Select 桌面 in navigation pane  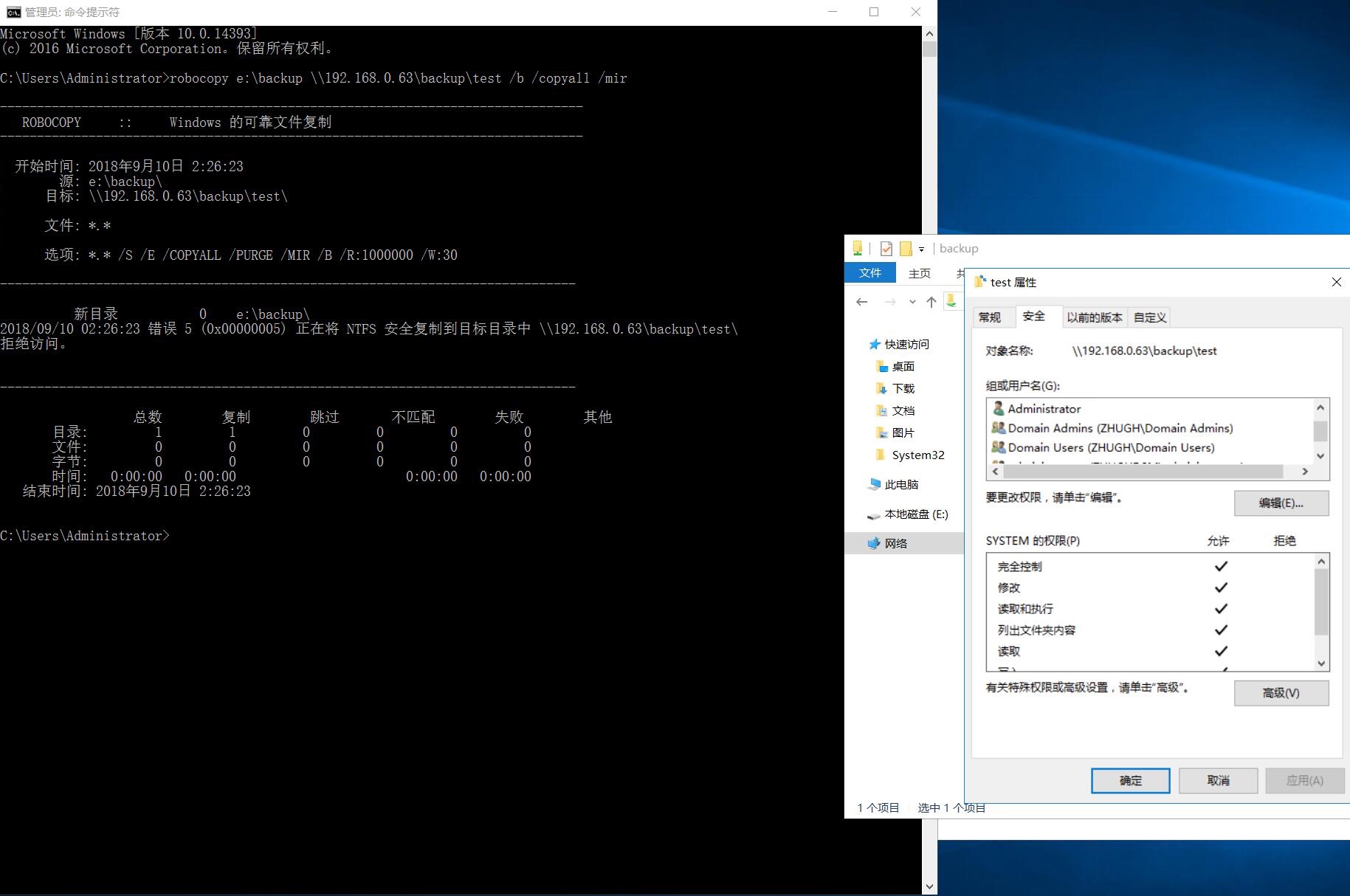pos(903,366)
